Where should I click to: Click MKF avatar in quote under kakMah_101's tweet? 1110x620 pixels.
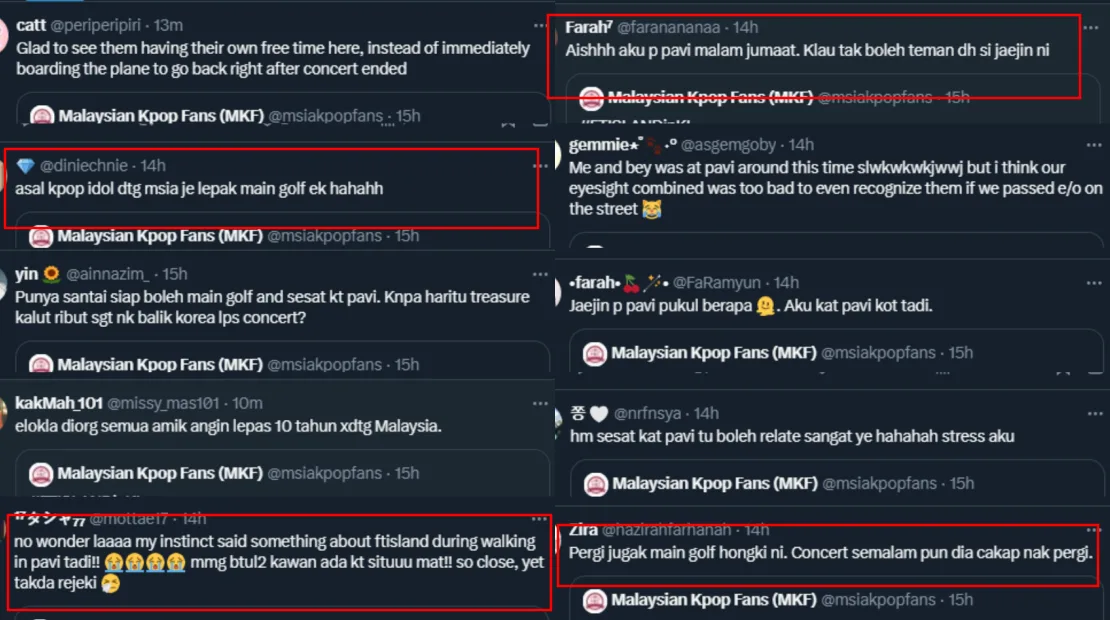[42, 473]
